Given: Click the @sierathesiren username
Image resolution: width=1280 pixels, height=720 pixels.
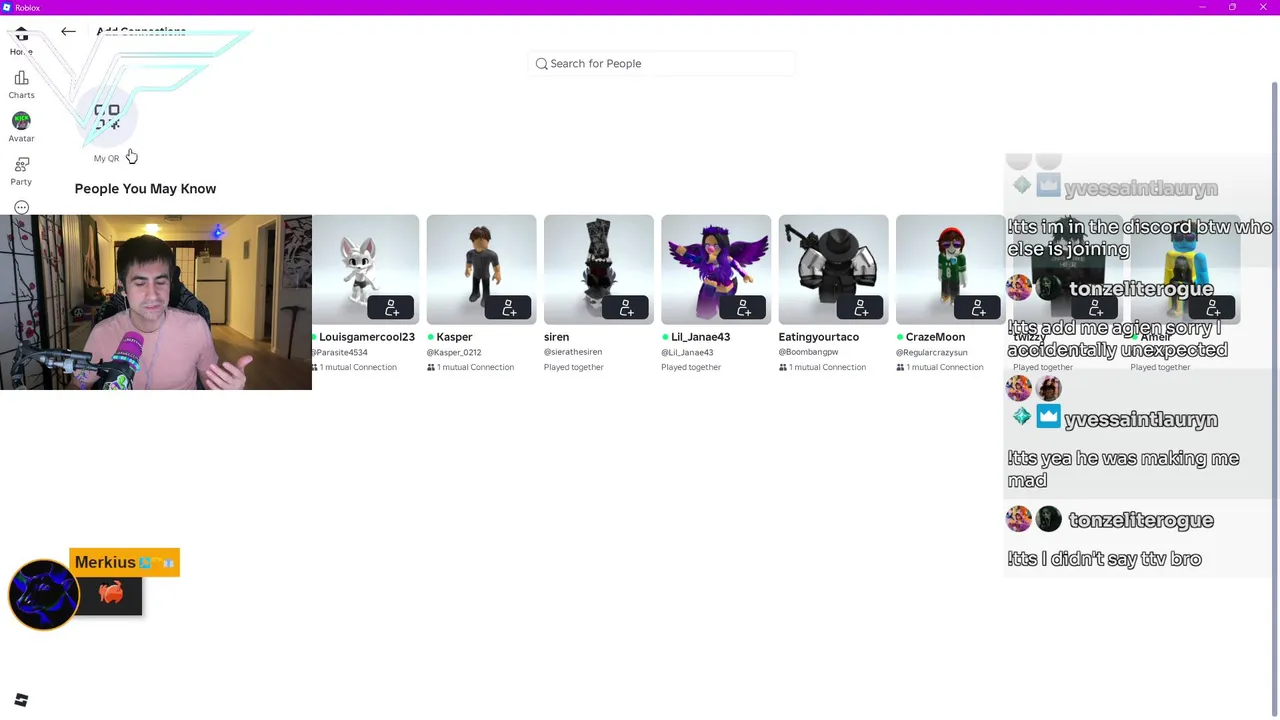Looking at the screenshot, I should coord(573,352).
